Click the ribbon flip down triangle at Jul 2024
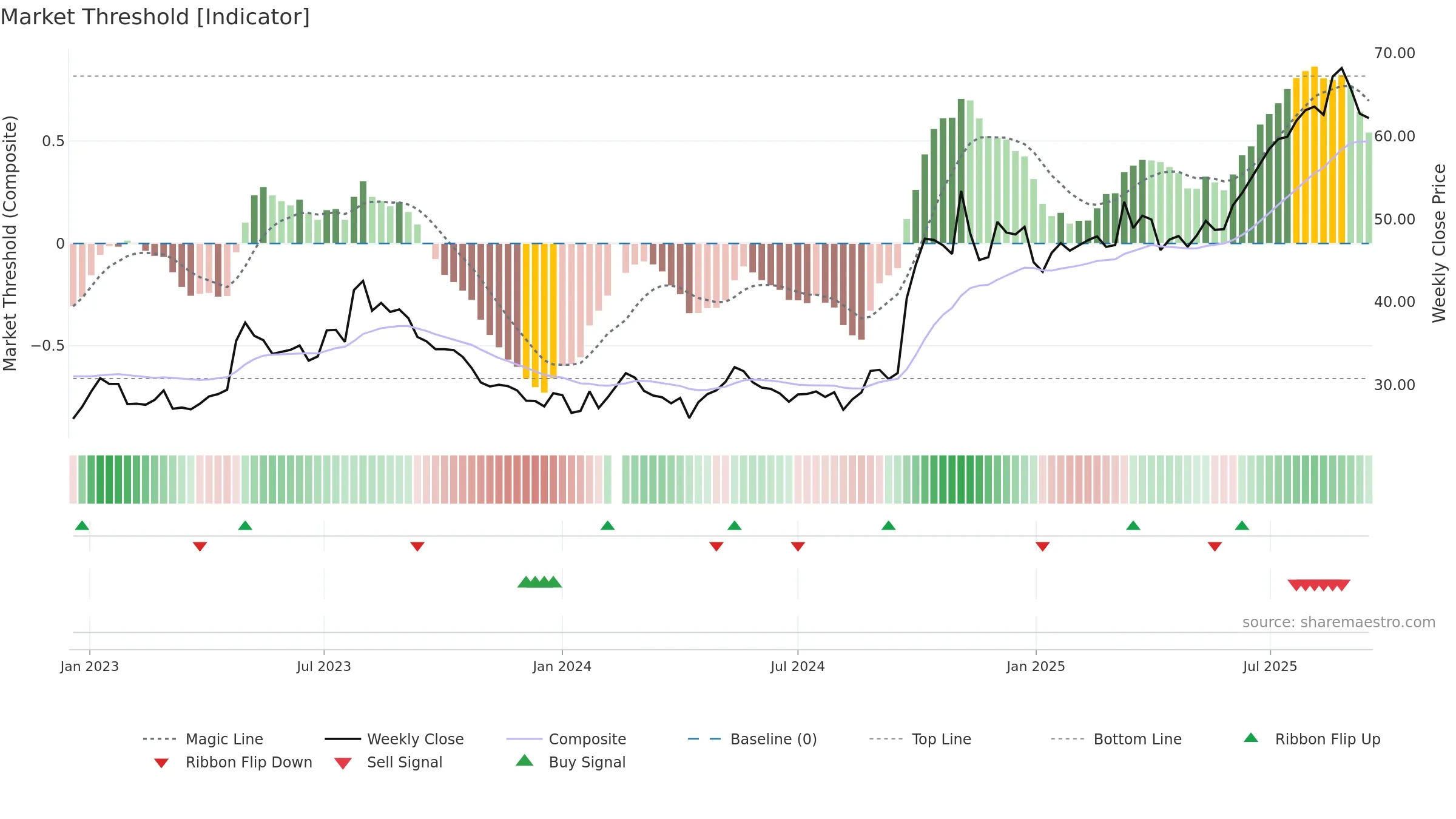The width and height of the screenshot is (1456, 819). click(798, 547)
